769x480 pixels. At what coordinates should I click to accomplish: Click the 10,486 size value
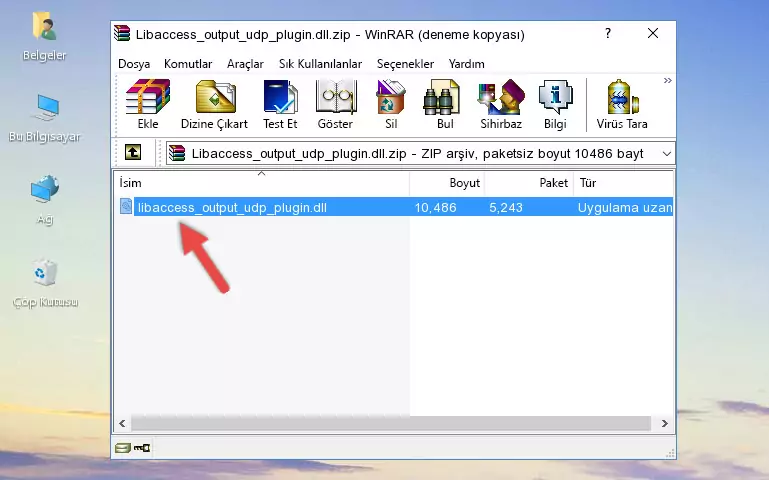[x=436, y=208]
